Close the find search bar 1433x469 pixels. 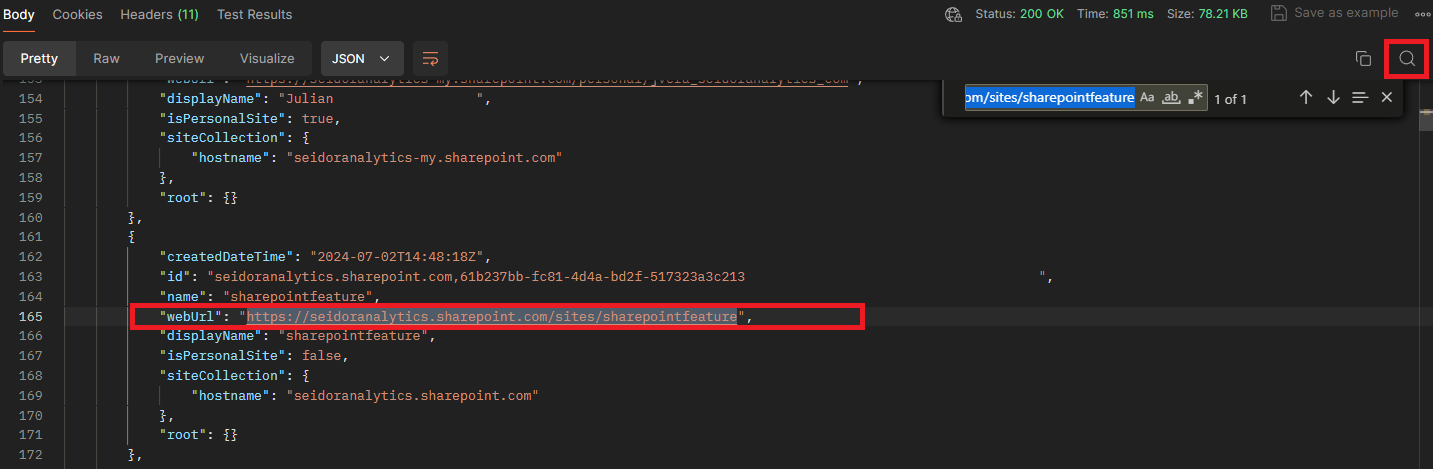[x=1386, y=98]
